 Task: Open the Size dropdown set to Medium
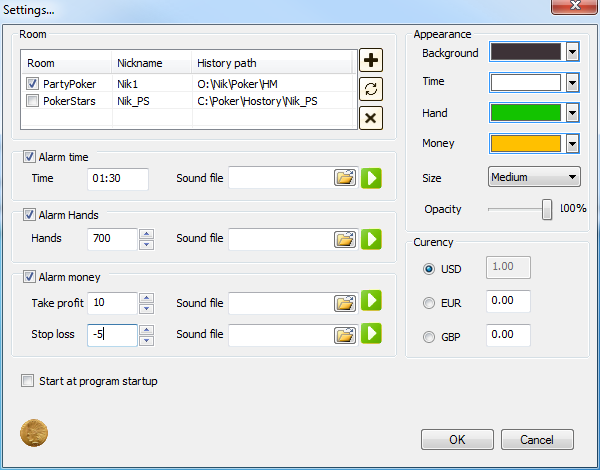pos(534,177)
